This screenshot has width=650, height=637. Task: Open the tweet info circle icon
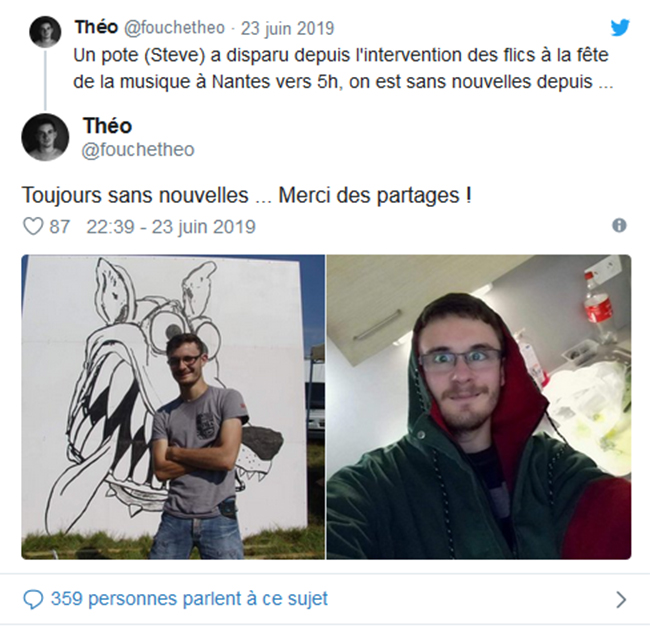[619, 225]
